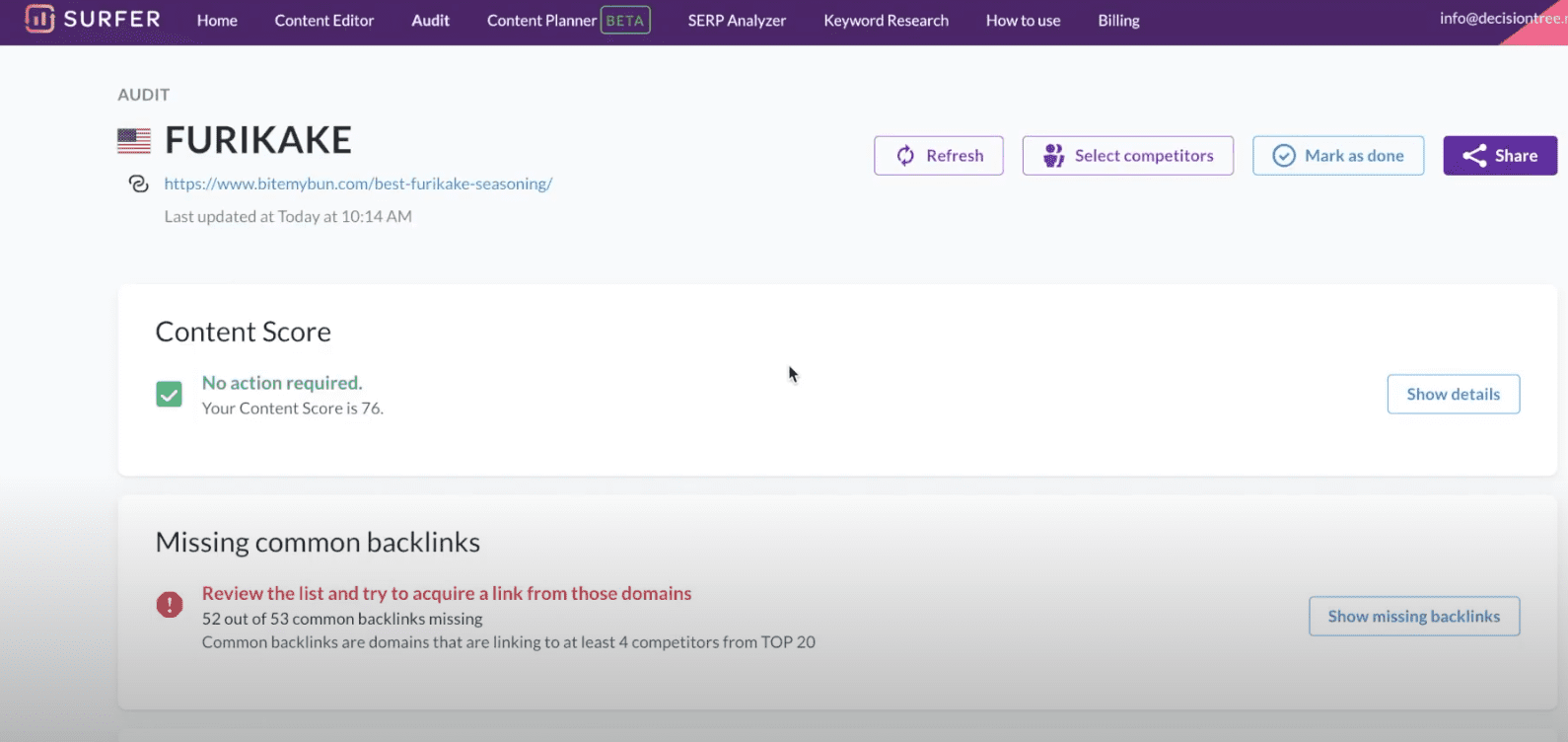
Task: Click the Surfer logo icon
Action: [39, 19]
